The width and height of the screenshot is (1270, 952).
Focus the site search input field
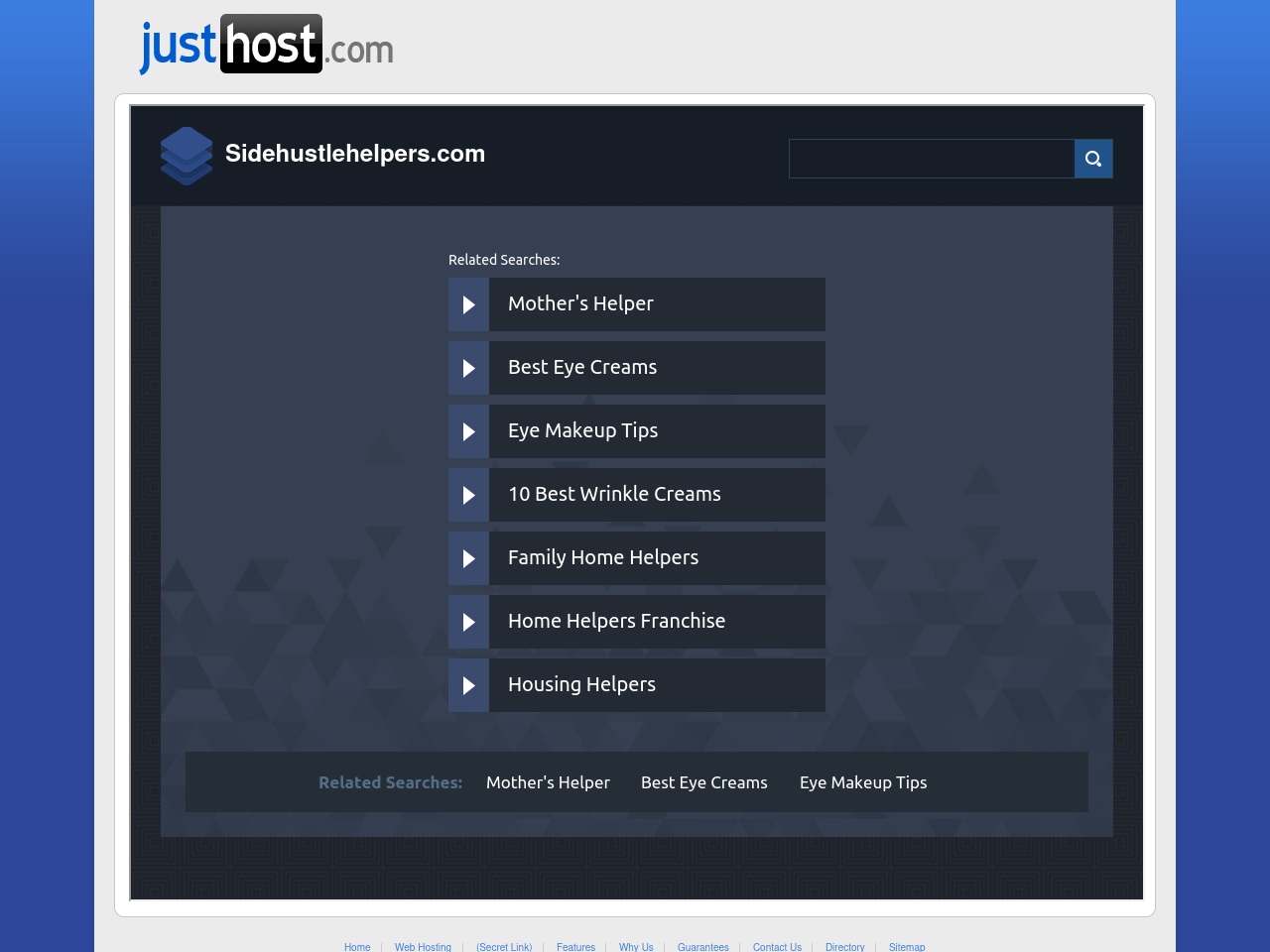(932, 159)
